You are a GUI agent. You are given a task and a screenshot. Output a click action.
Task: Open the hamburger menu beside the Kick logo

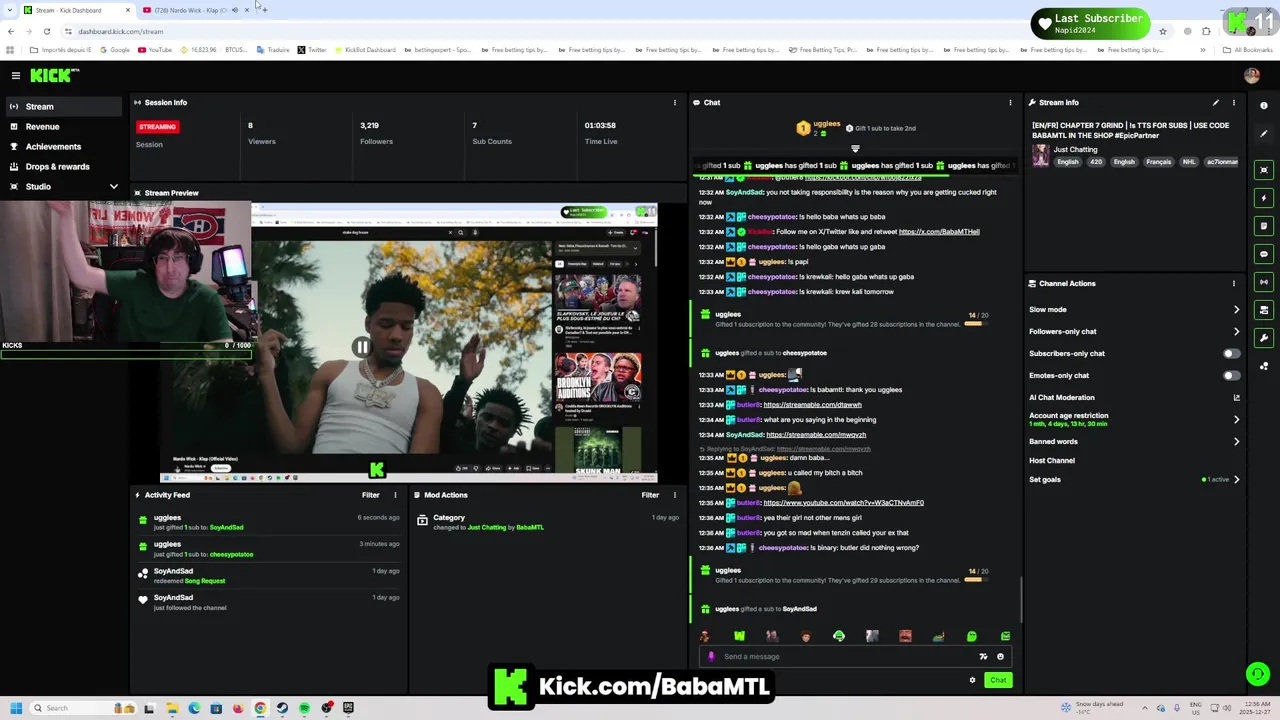(x=16, y=76)
